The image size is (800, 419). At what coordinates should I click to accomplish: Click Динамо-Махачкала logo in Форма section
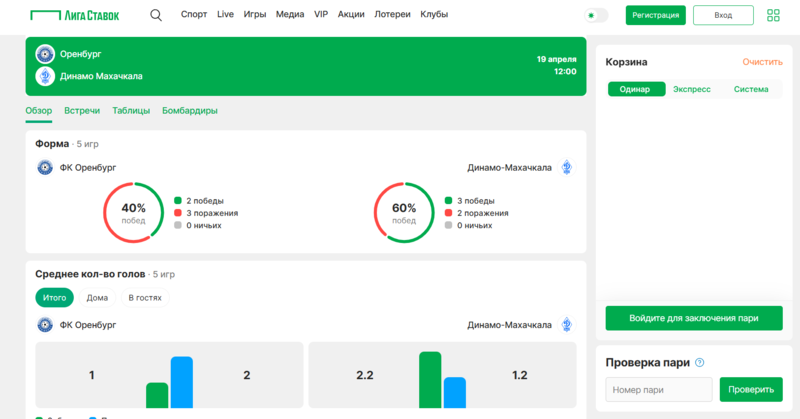coord(567,168)
